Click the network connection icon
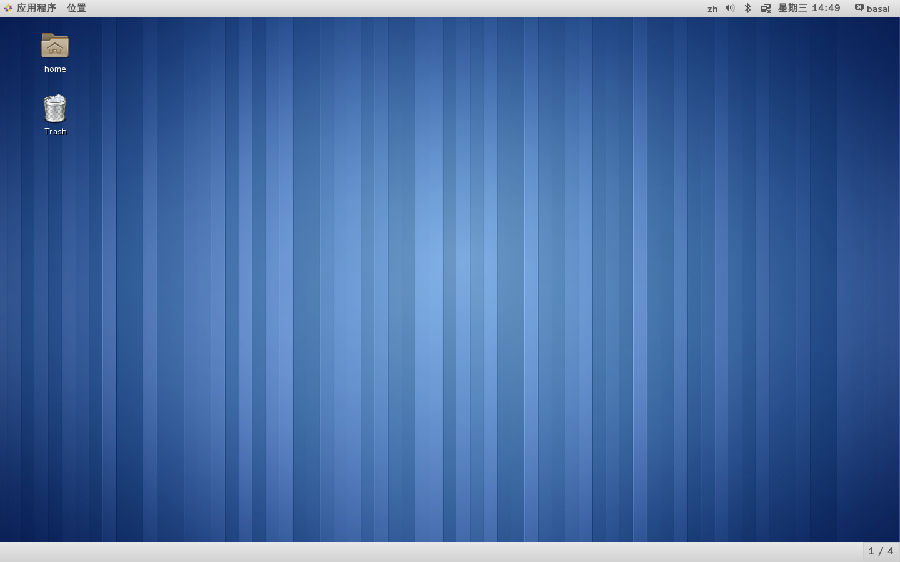 tap(765, 8)
